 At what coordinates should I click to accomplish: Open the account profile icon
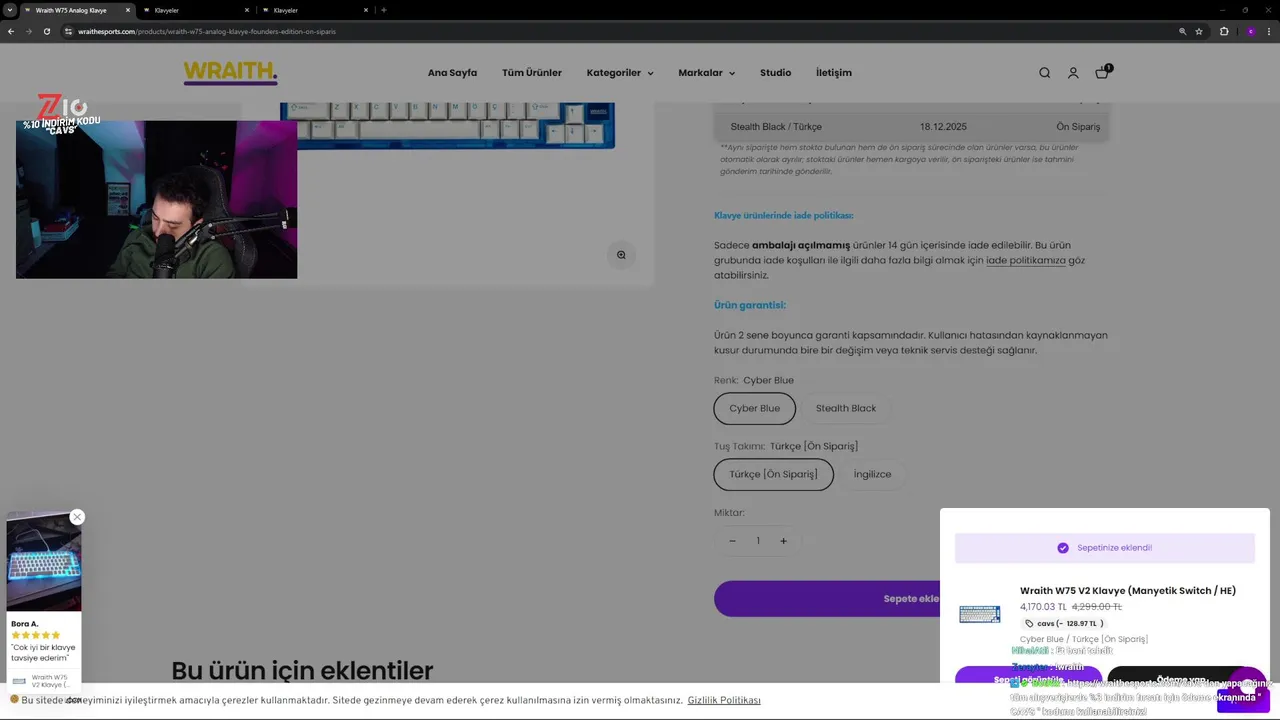click(x=1073, y=73)
